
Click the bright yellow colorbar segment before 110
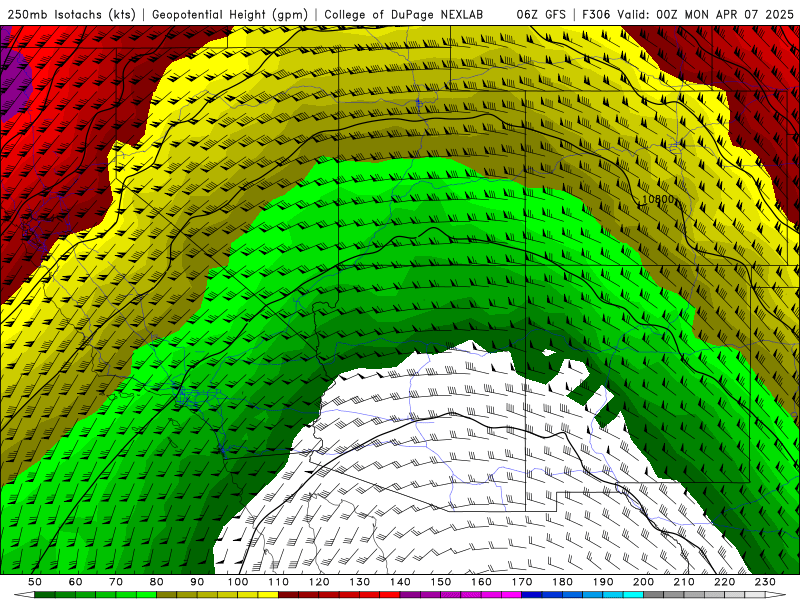pos(268,595)
